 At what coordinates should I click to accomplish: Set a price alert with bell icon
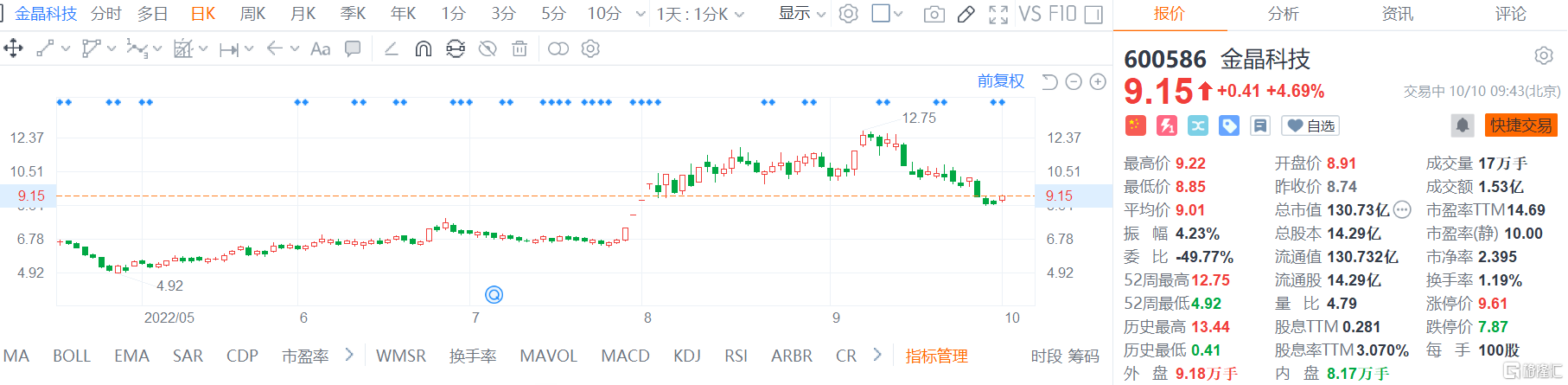click(1462, 125)
